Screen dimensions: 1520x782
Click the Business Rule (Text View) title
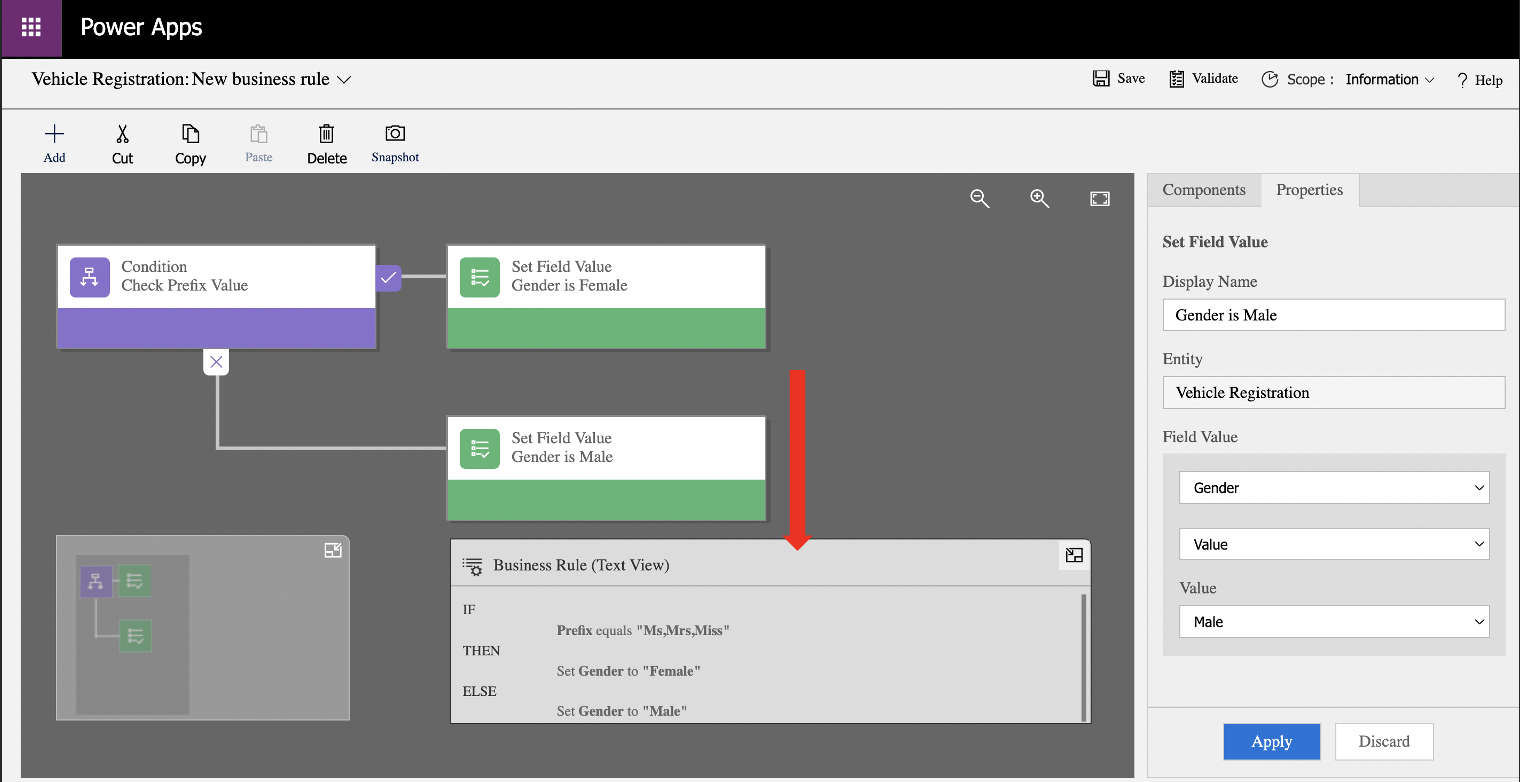pos(581,565)
